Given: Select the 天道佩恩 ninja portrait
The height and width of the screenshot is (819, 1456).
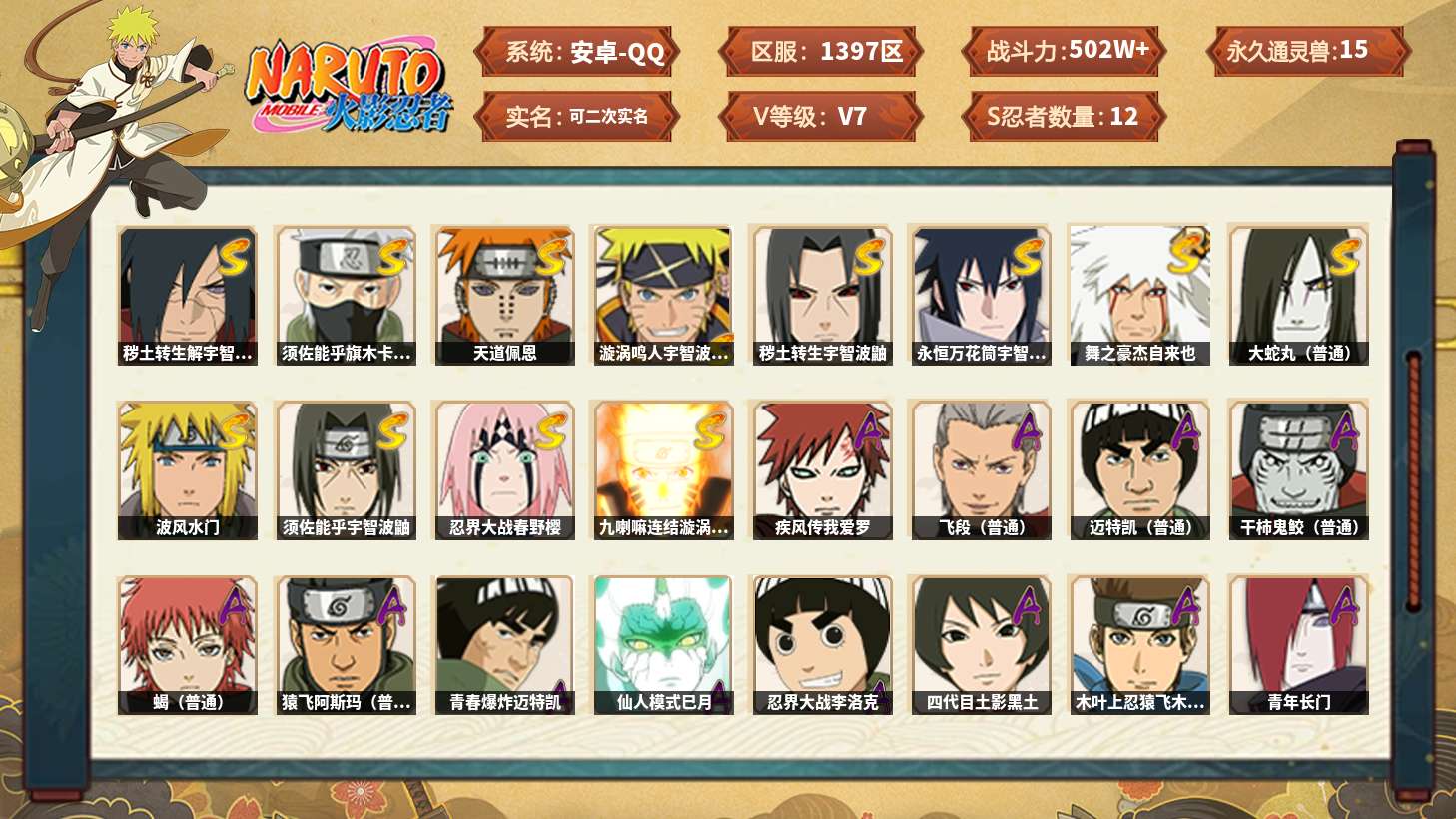Looking at the screenshot, I should coord(504,296).
